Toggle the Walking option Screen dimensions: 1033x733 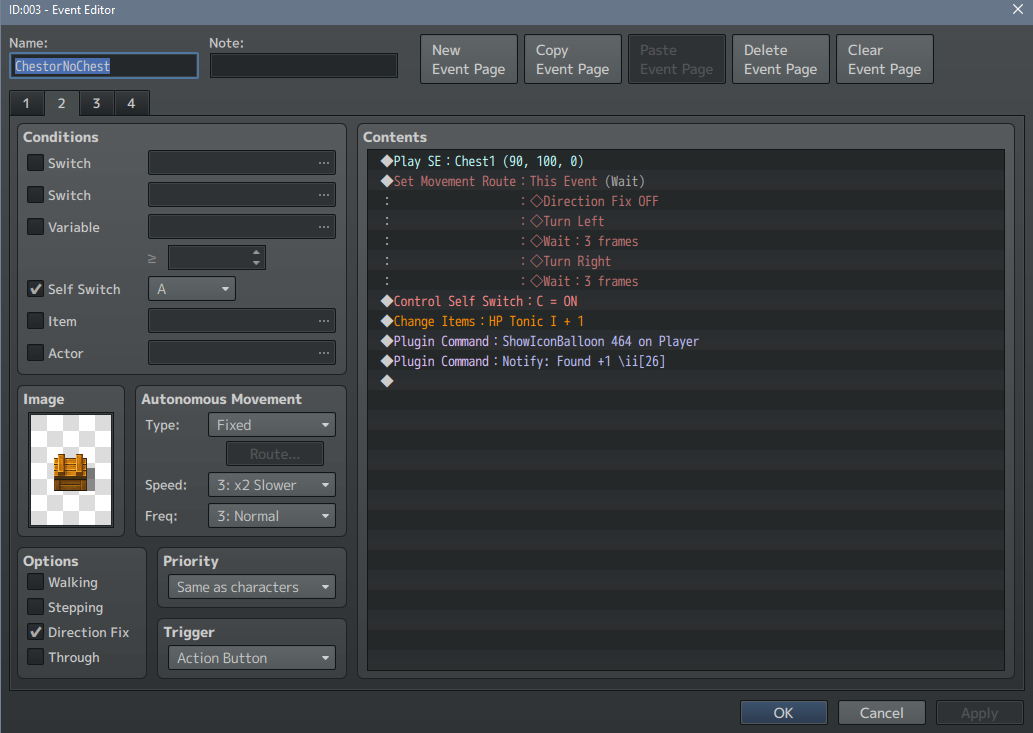[x=36, y=582]
